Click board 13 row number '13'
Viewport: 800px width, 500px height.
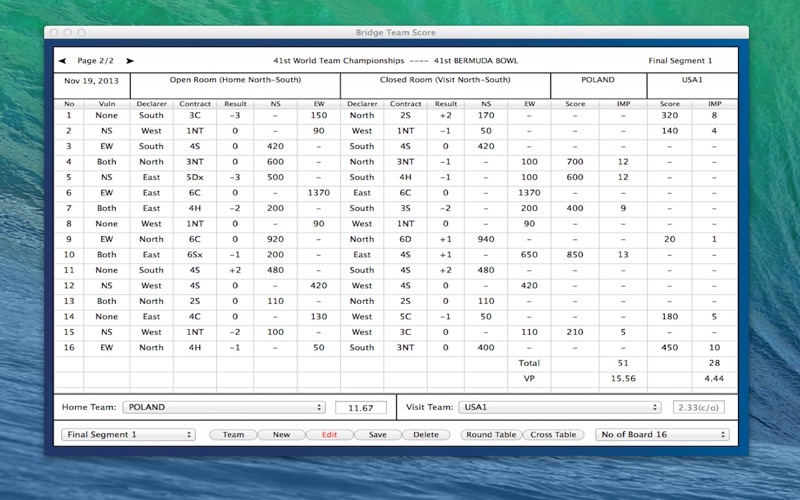coord(69,301)
